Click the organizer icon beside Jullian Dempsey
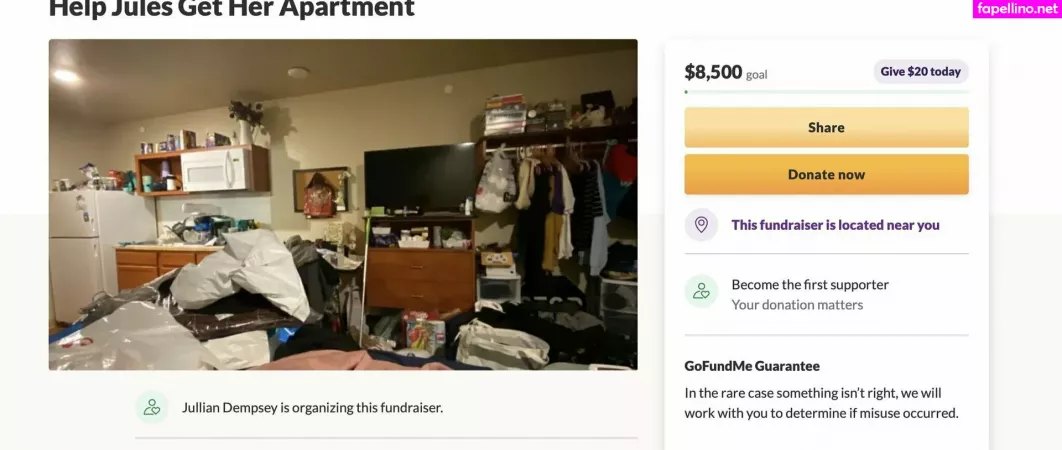The height and width of the screenshot is (450, 1062). 152,407
